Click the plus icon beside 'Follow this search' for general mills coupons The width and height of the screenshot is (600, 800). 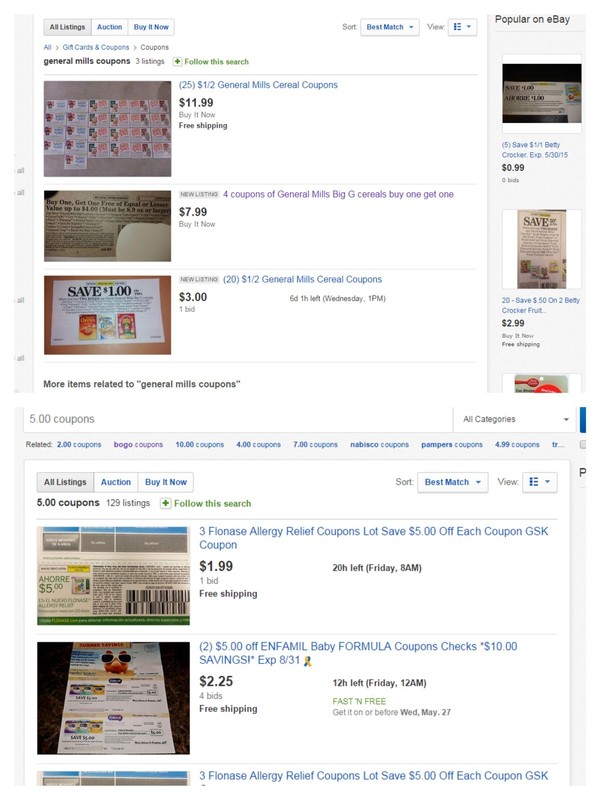click(x=177, y=62)
